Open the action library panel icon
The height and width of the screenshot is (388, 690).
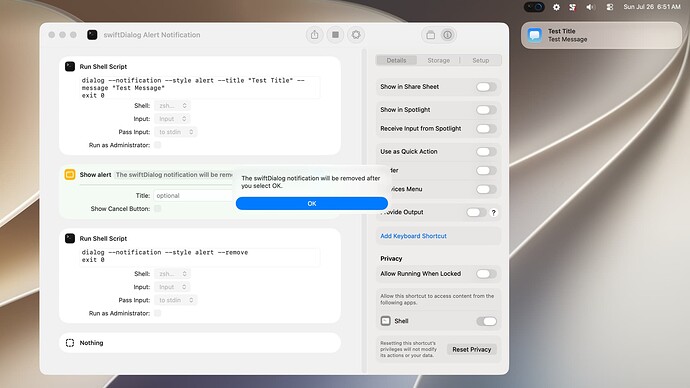coord(431,35)
